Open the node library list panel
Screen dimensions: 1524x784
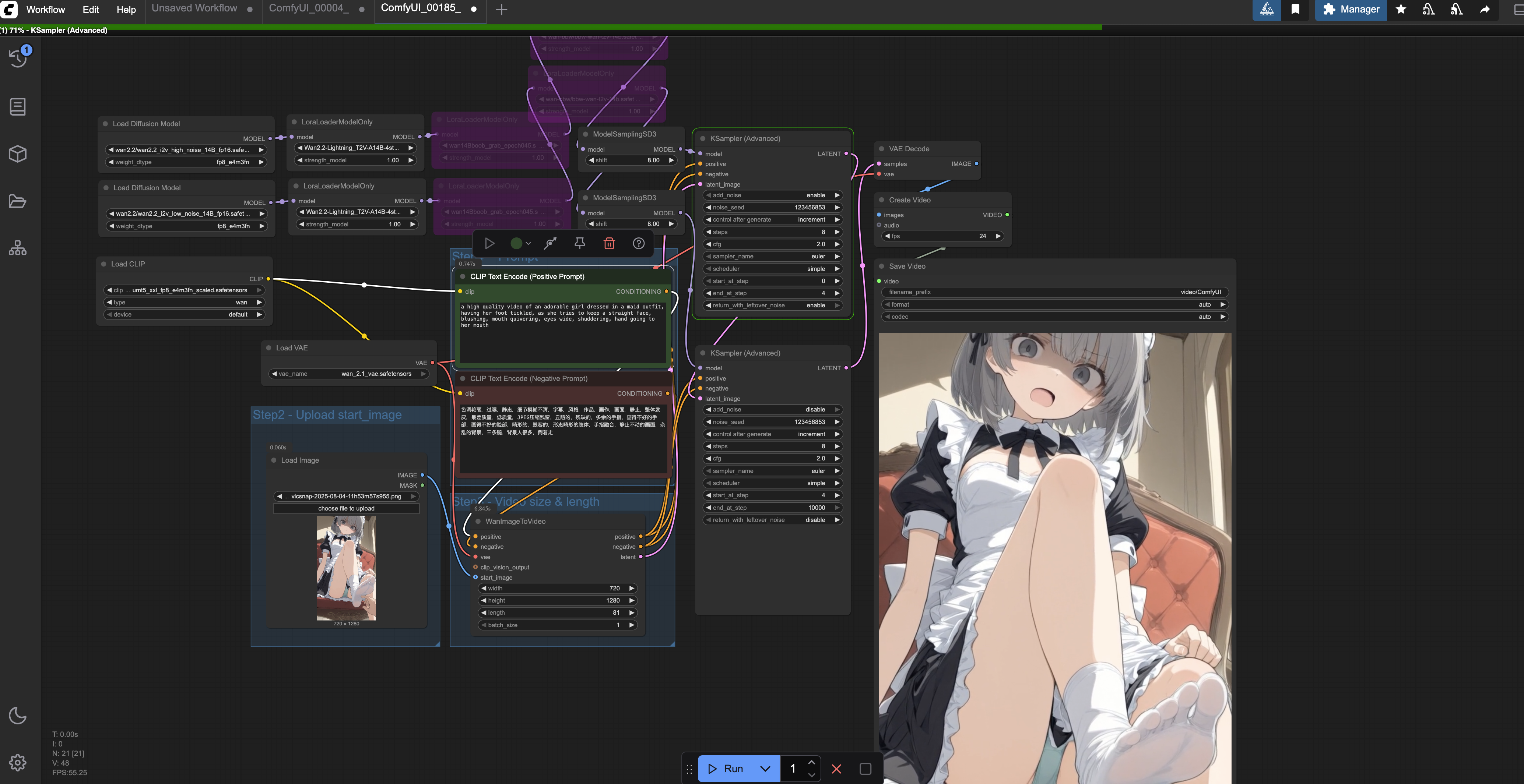click(x=18, y=106)
